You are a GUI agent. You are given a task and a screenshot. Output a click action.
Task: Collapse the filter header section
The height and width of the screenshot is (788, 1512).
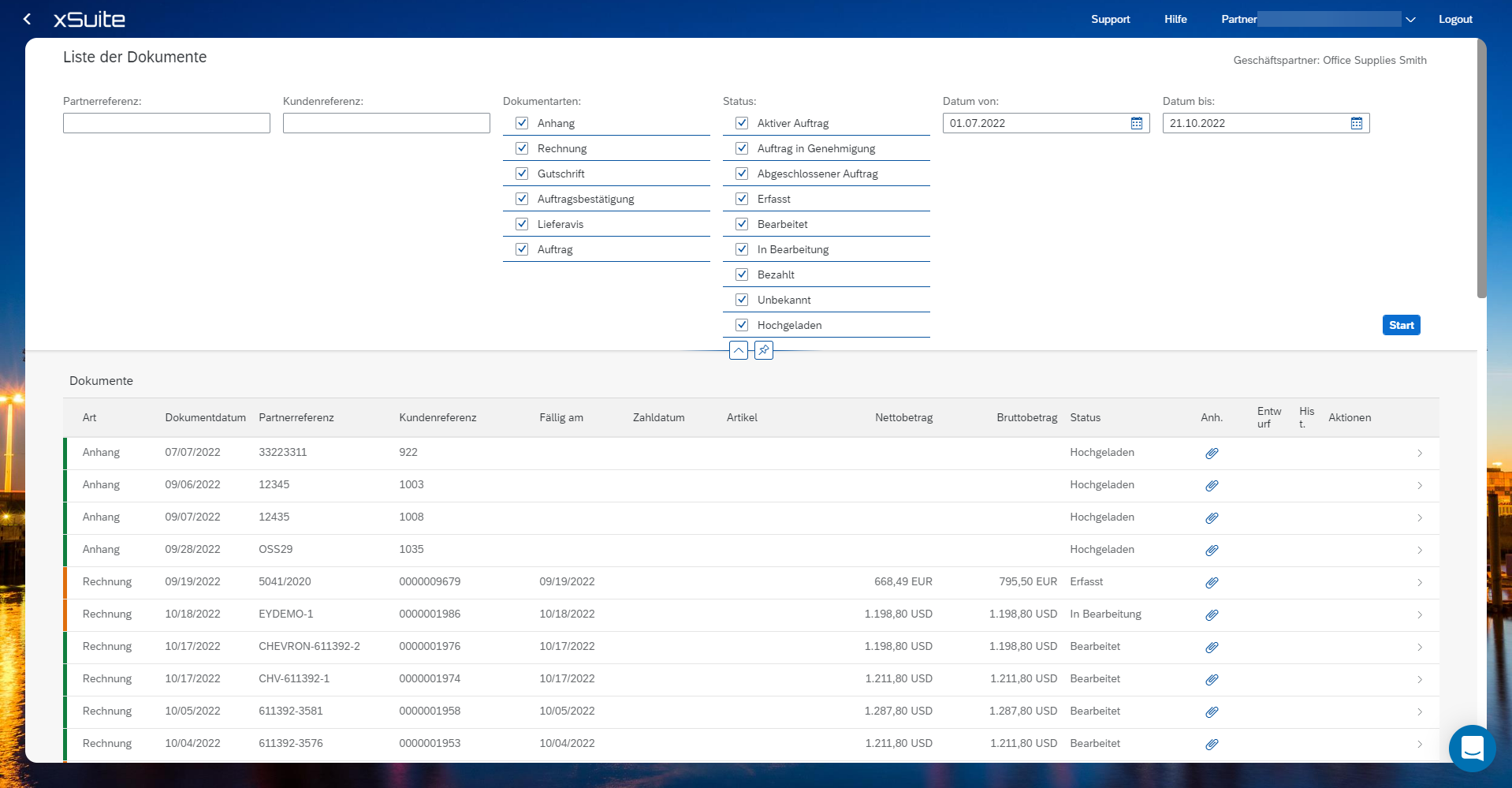click(738, 350)
